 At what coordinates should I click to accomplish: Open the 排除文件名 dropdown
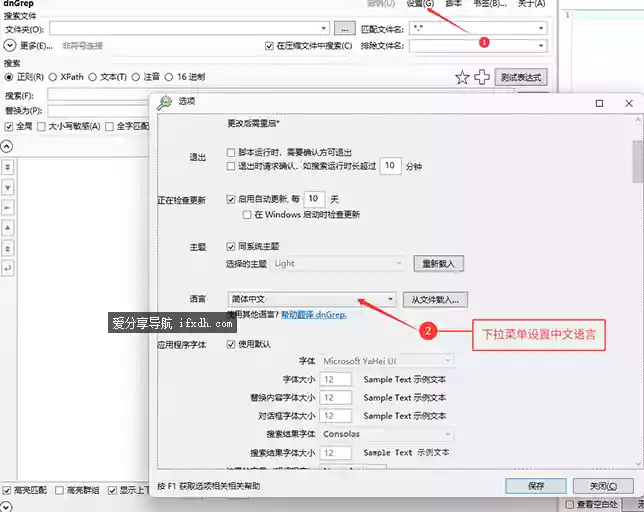click(541, 46)
